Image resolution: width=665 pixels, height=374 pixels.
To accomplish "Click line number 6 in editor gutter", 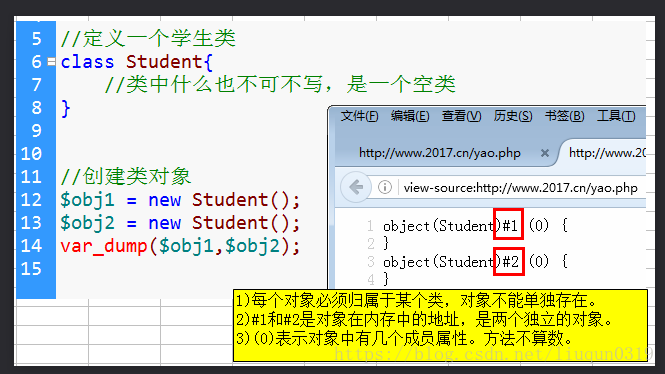I will click(36, 62).
